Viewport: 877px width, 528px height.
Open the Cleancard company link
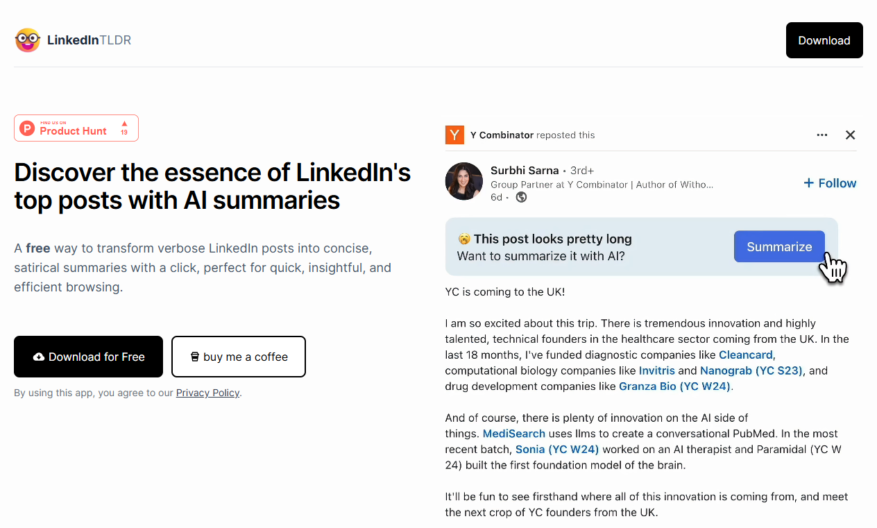tap(747, 355)
